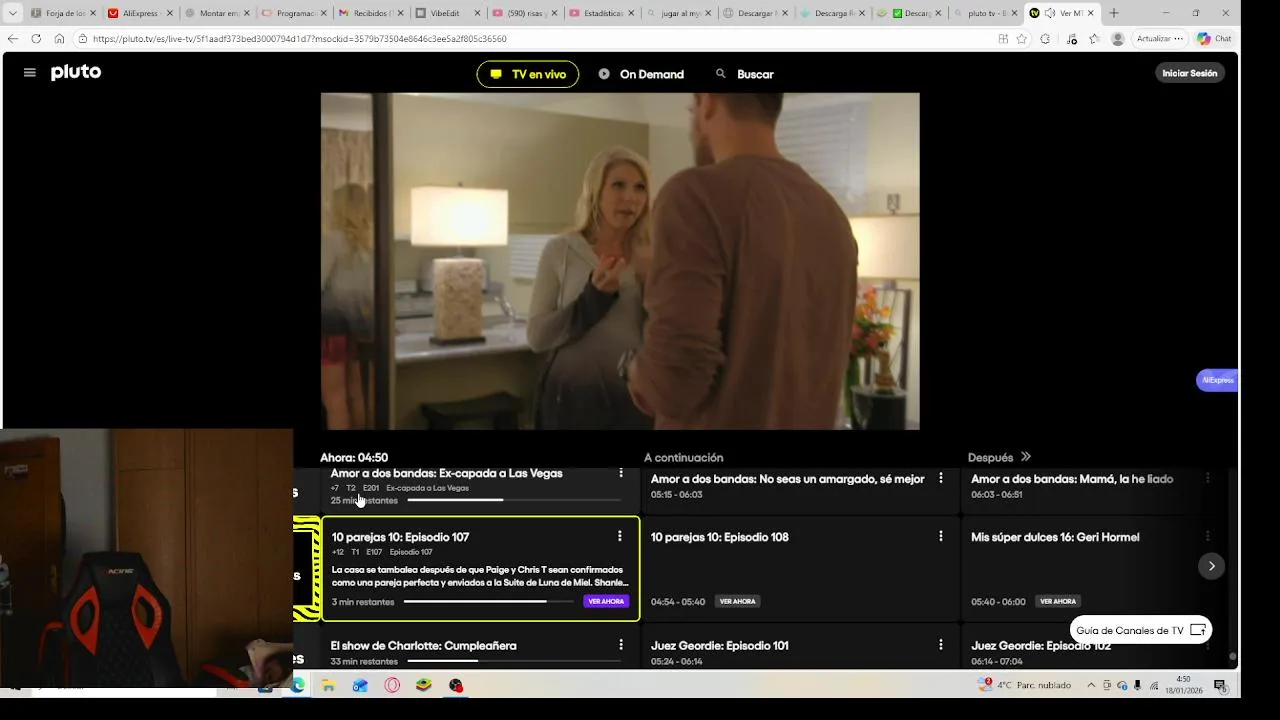Open the taskbar weather widget
Image resolution: width=1280 pixels, height=720 pixels.
[x=1025, y=685]
